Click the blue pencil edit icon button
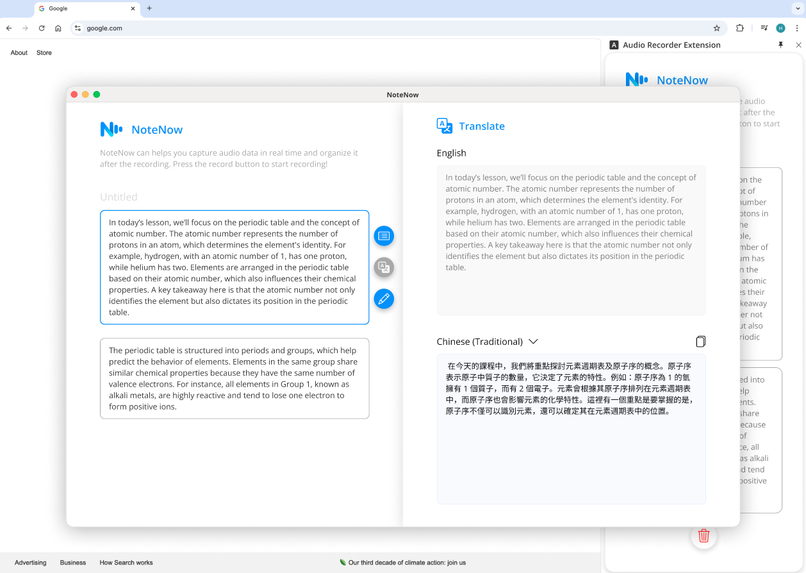This screenshot has width=806, height=573. (383, 299)
